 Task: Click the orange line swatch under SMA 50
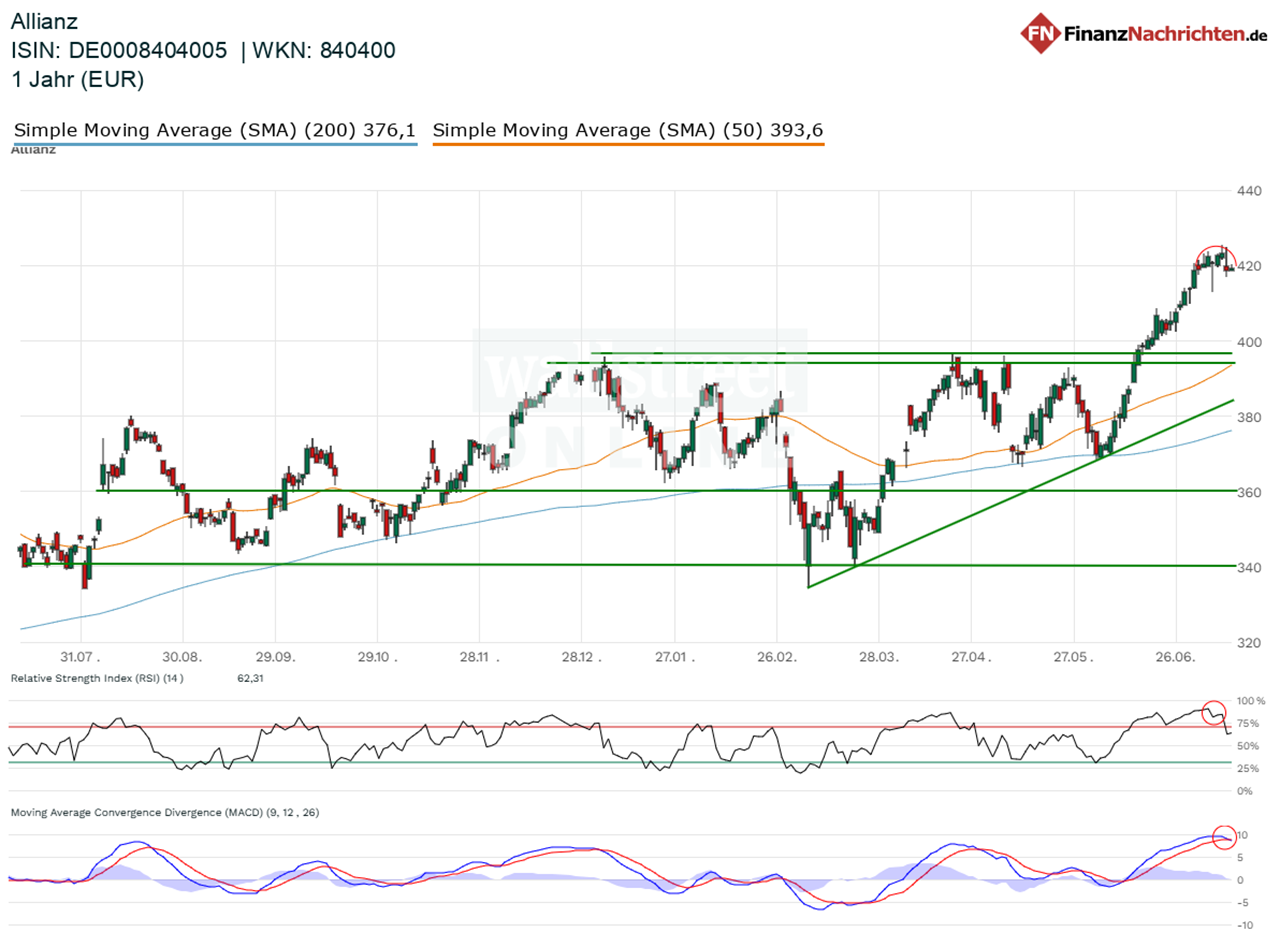tap(629, 145)
